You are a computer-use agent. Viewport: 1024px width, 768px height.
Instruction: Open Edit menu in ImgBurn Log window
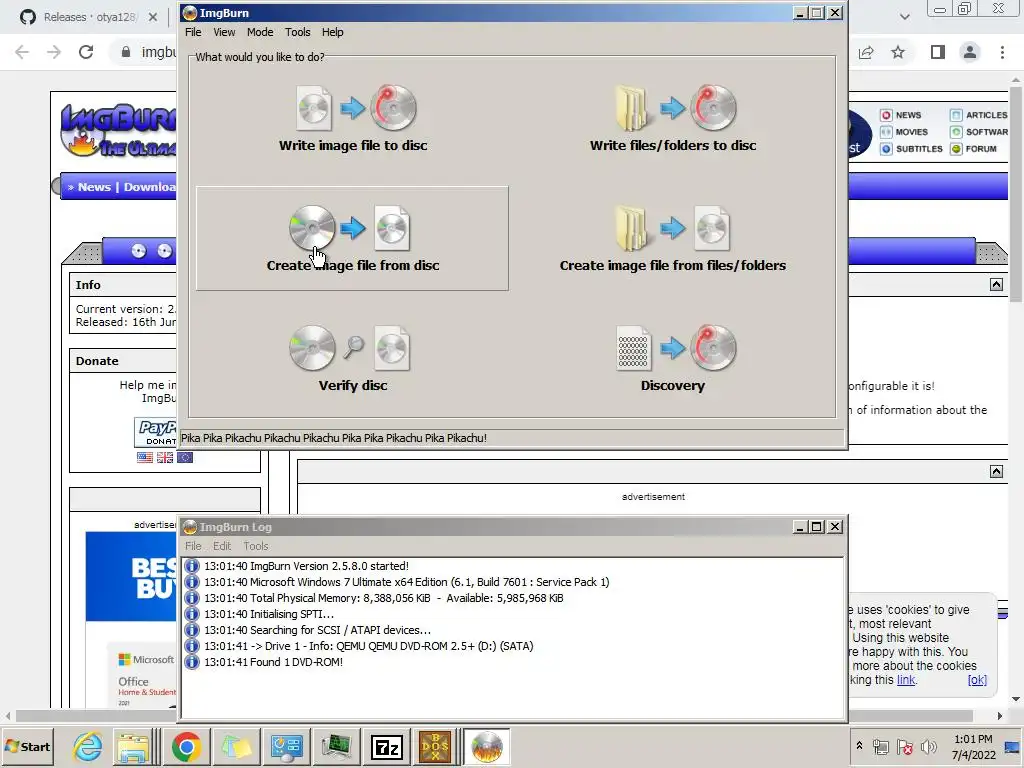pos(222,546)
